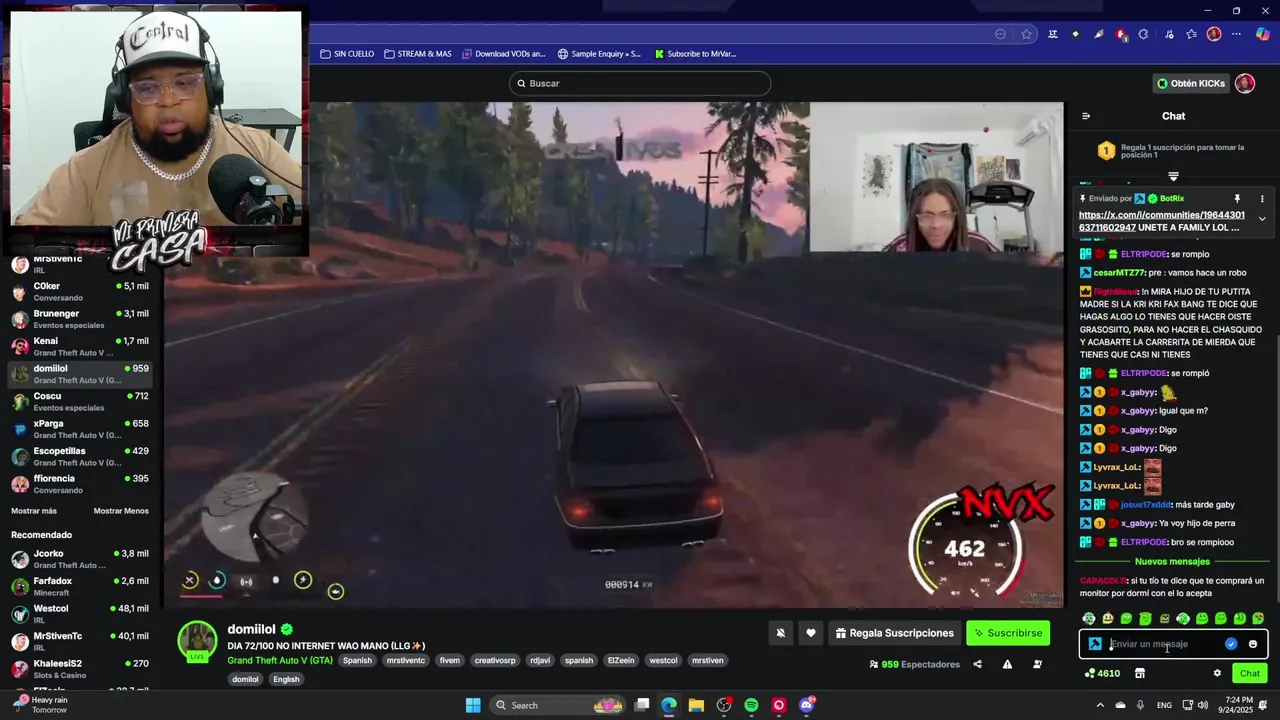The width and height of the screenshot is (1280, 720).
Task: Open the Sample Enquiry bookmark
Action: click(599, 54)
